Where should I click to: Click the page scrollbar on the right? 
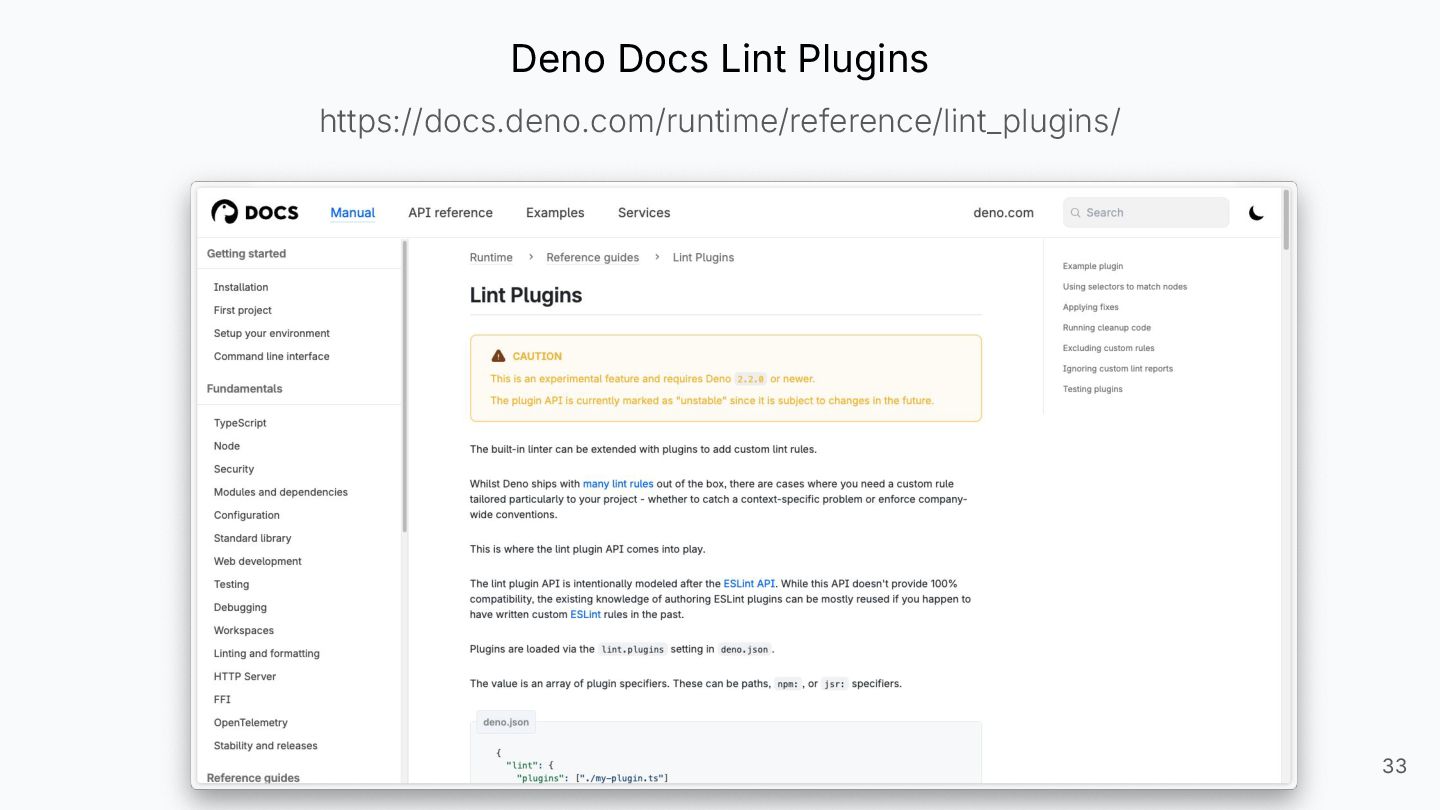tap(1287, 220)
